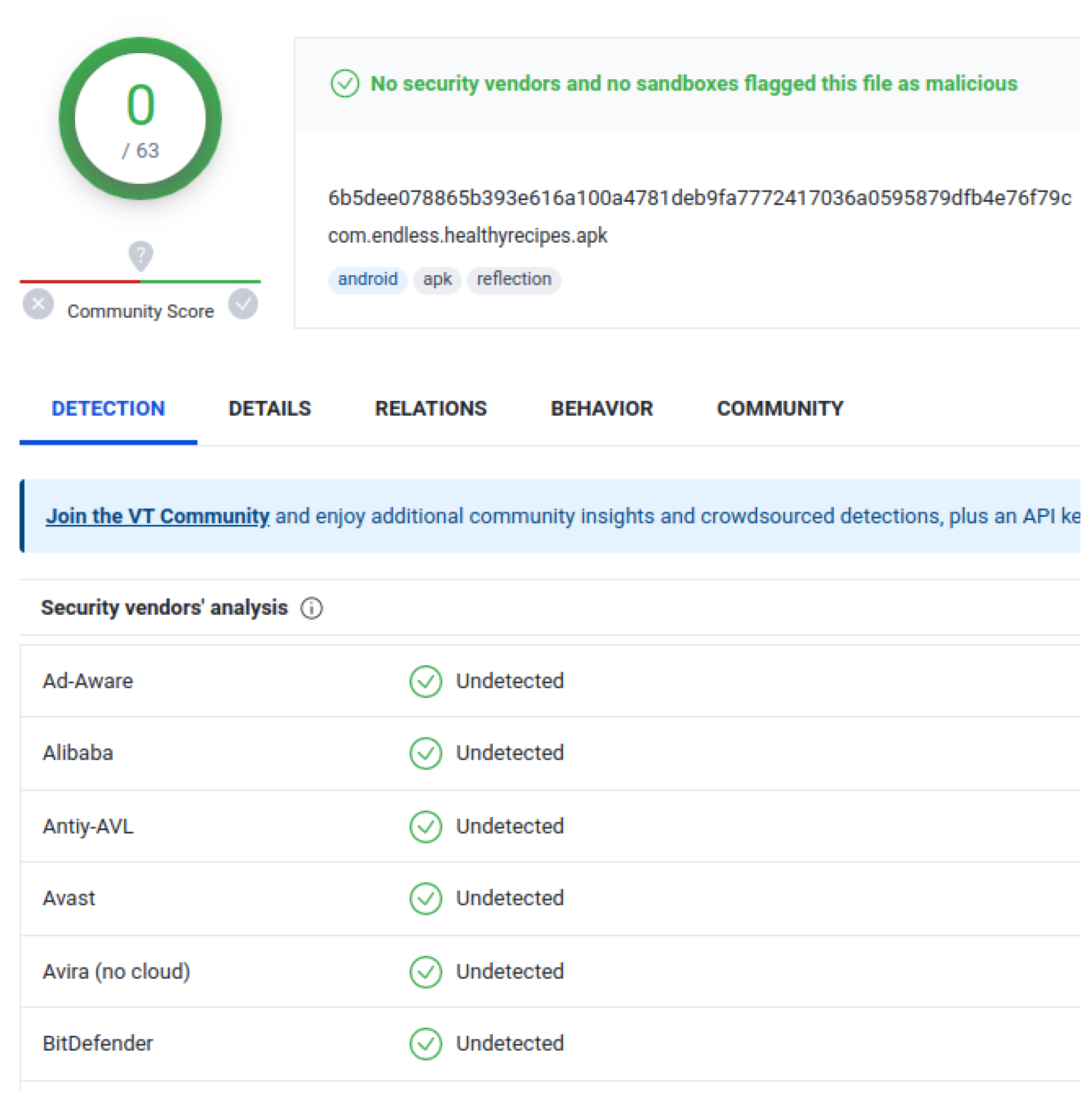Click the info icon beside Security vendors' analysis

pos(311,608)
